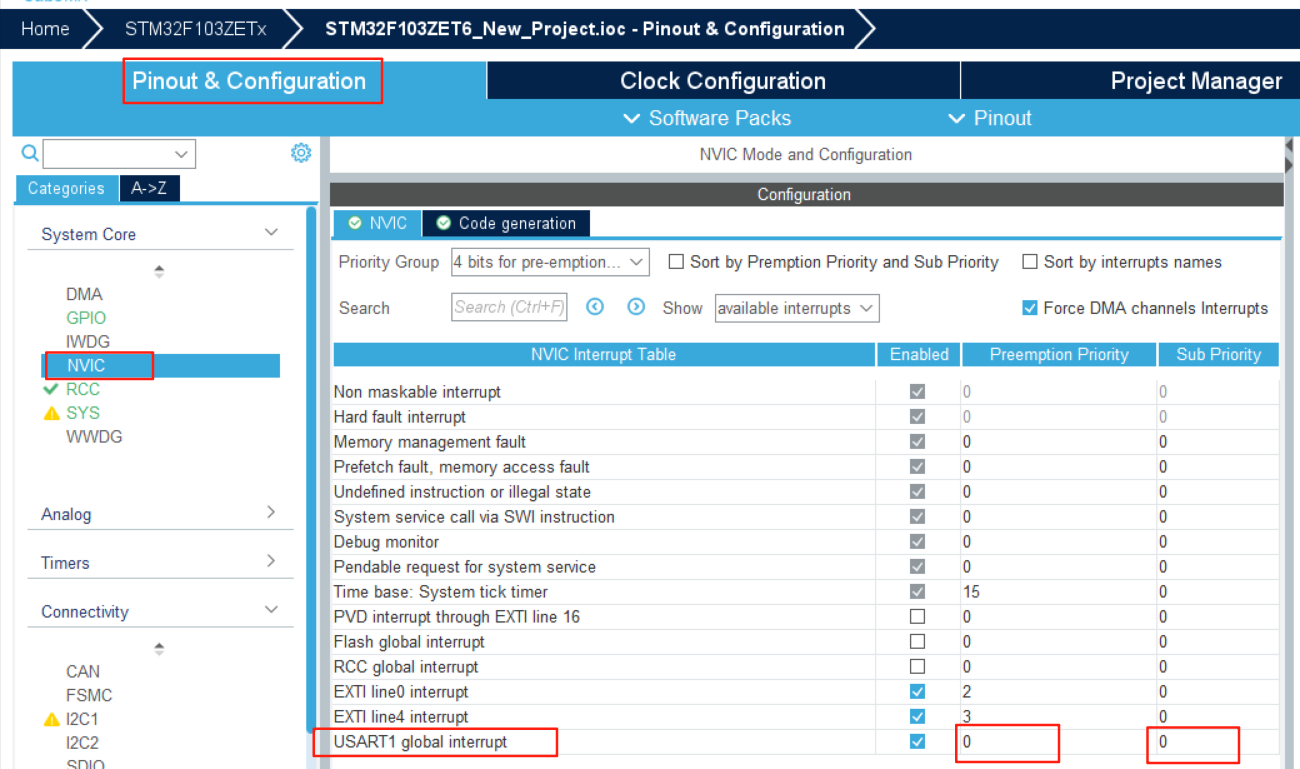Uncheck Force DMA channels Interrupts
The image size is (1300, 769).
[1029, 308]
